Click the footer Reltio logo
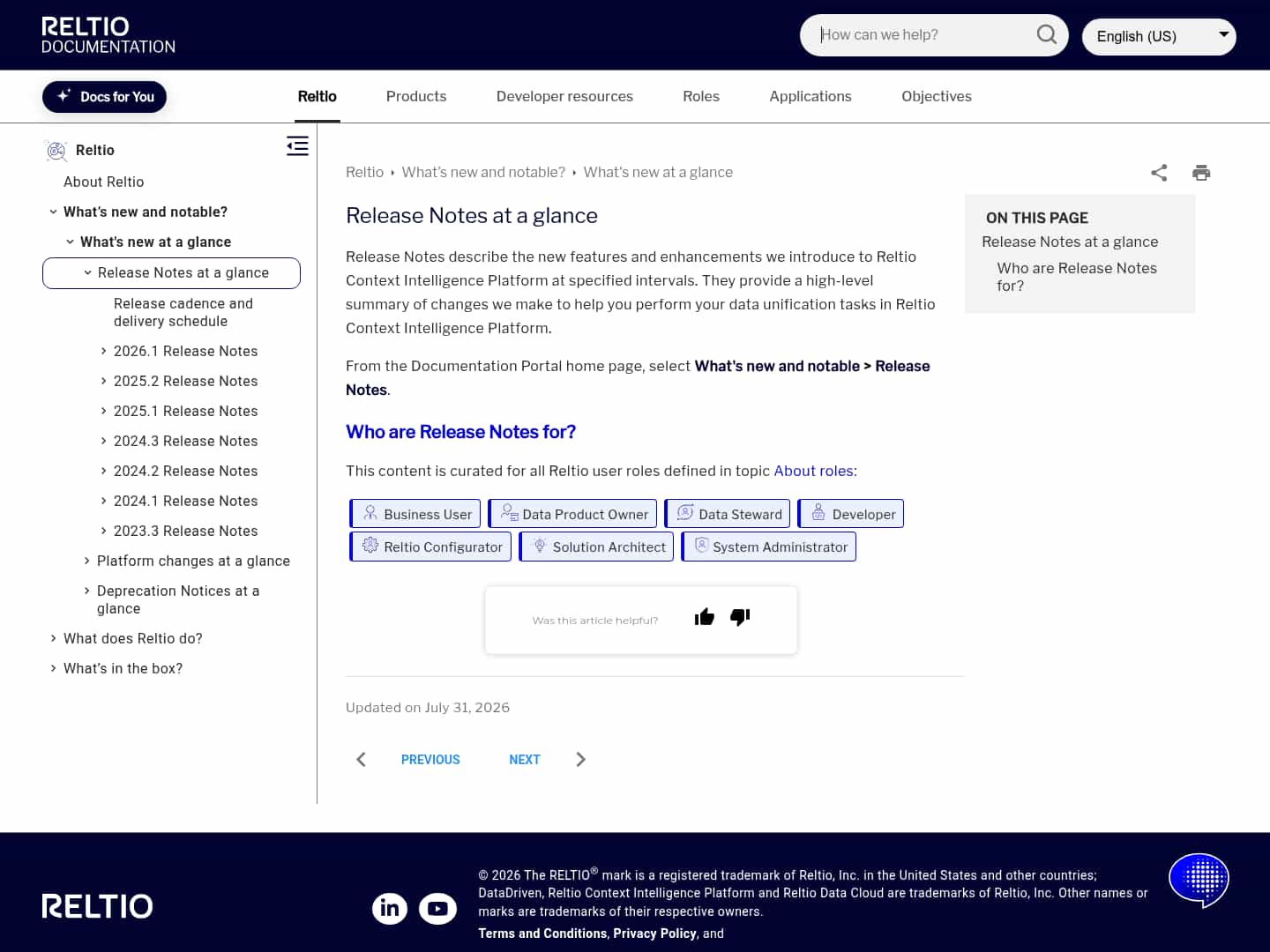Image resolution: width=1270 pixels, height=952 pixels. (x=97, y=906)
